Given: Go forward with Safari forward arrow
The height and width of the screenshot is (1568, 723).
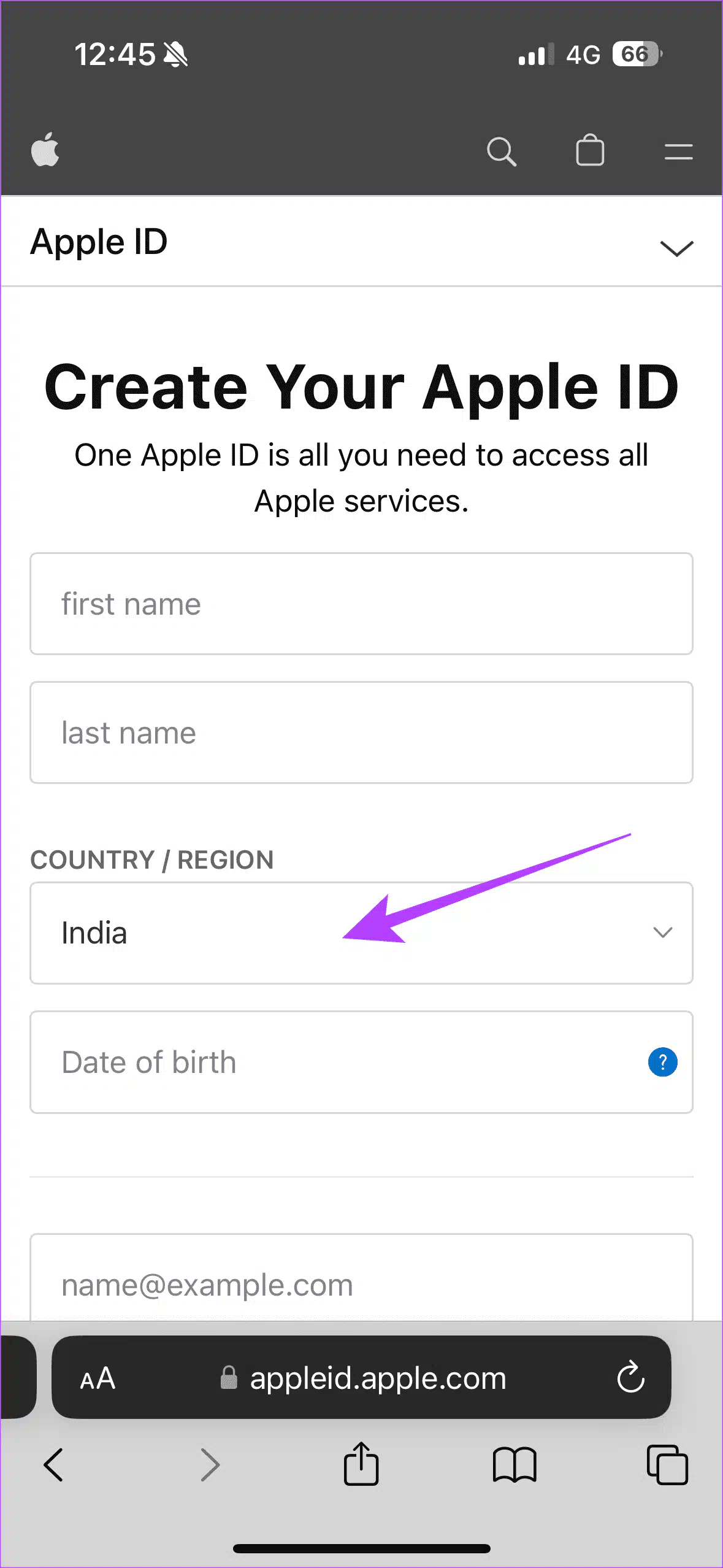Looking at the screenshot, I should tap(210, 1465).
